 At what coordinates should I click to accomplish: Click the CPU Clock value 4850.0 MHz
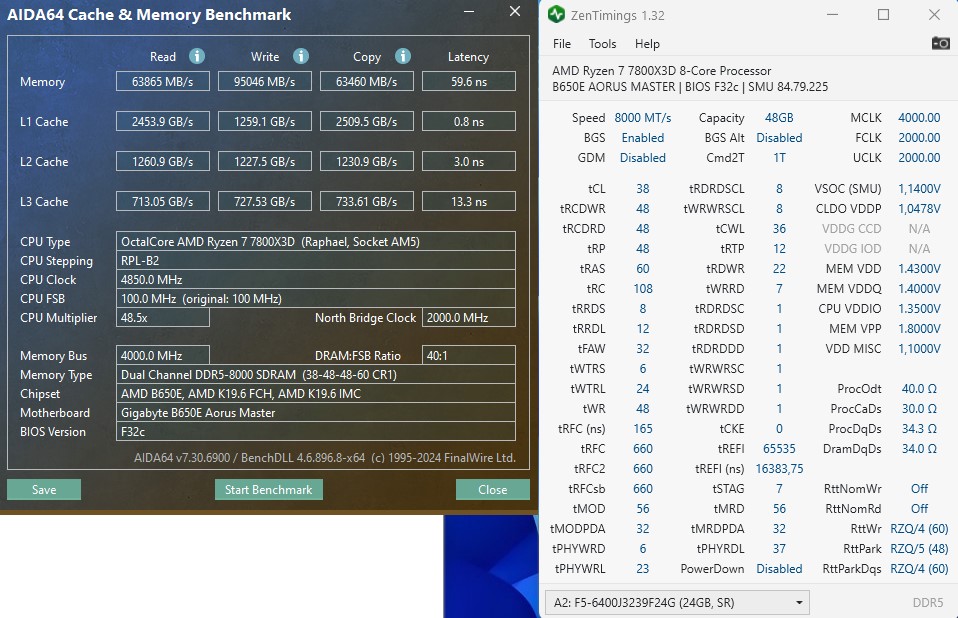[316, 280]
